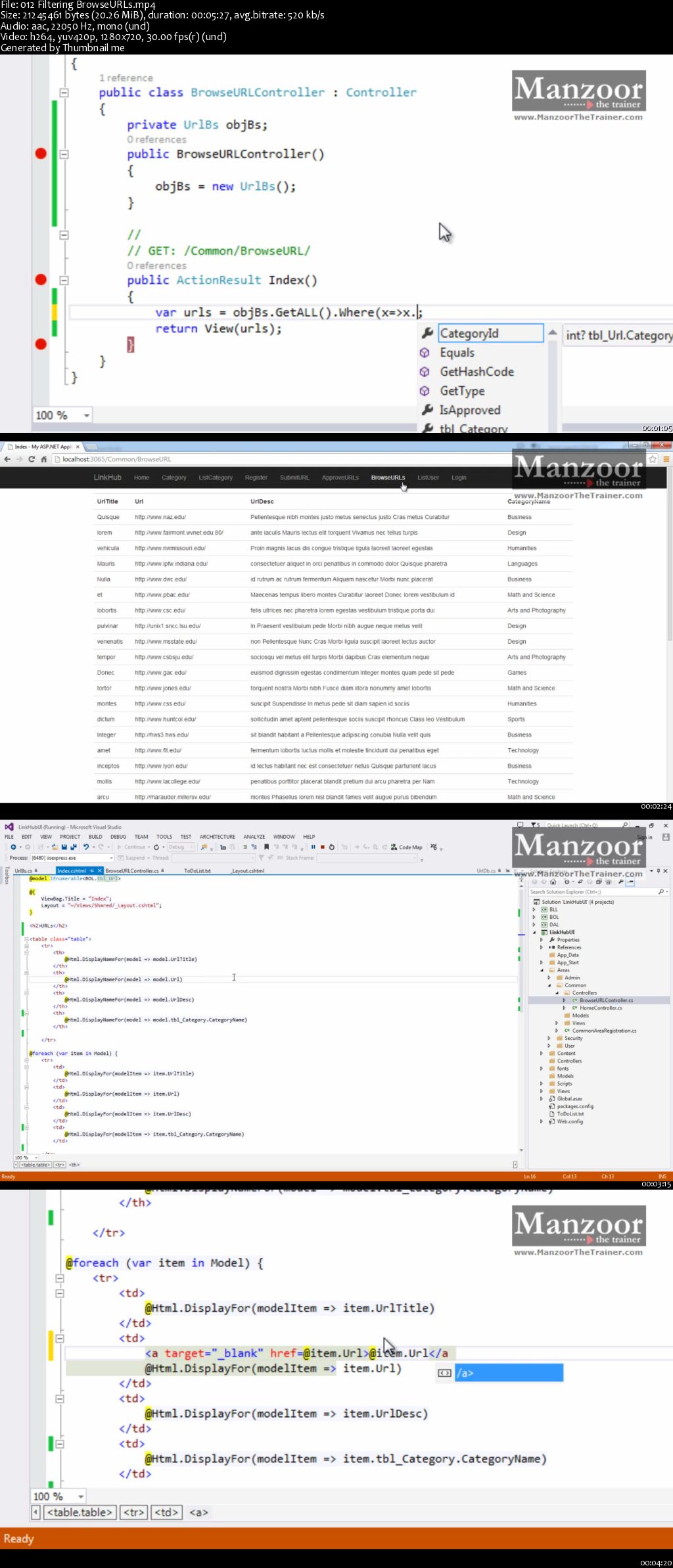Click the Break All pause icon
The width and height of the screenshot is (673, 1568).
pos(313,847)
